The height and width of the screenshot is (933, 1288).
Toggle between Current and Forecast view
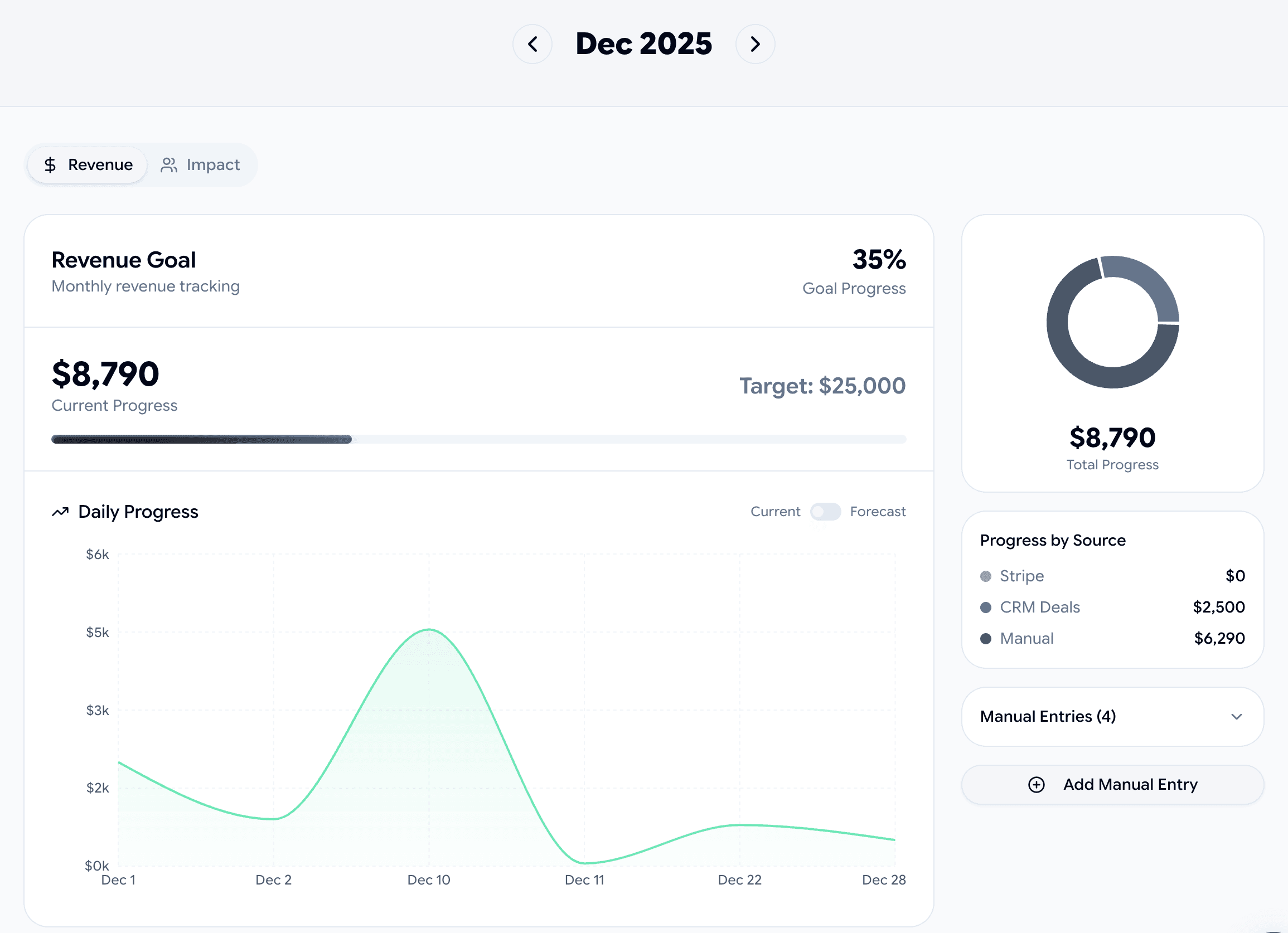pos(826,511)
